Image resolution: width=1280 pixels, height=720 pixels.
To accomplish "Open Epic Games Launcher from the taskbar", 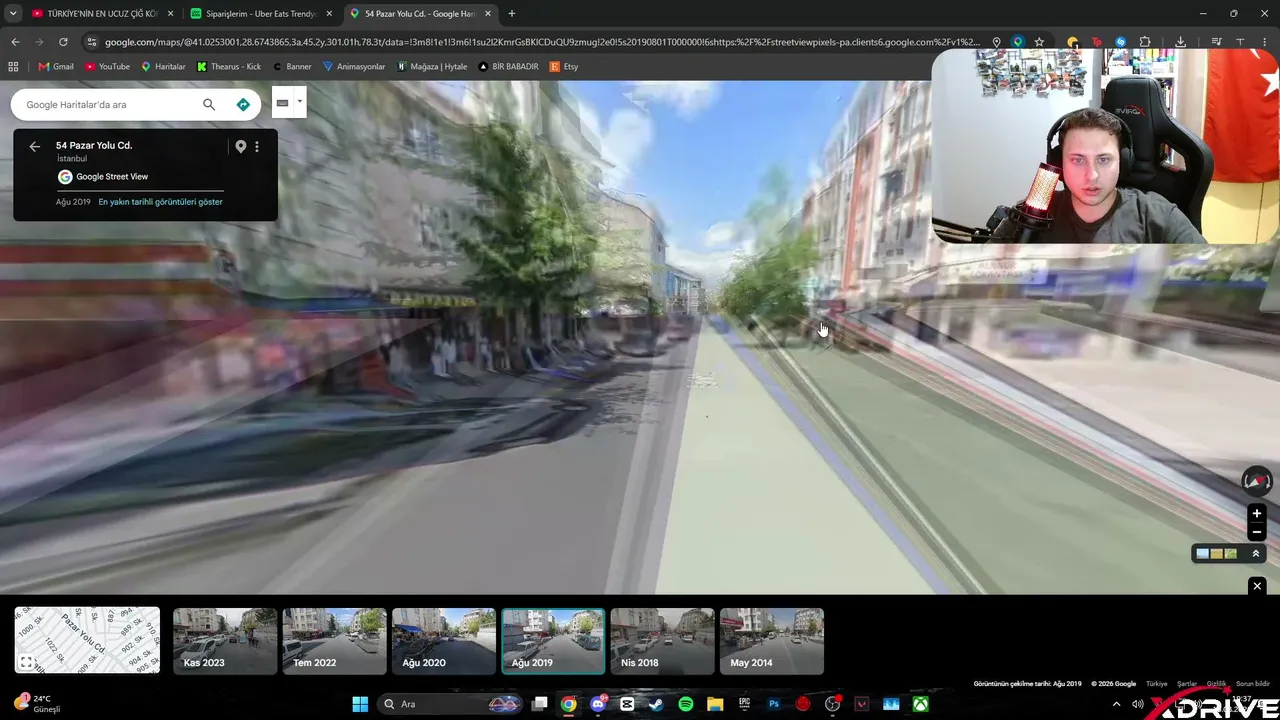I will pos(744,704).
